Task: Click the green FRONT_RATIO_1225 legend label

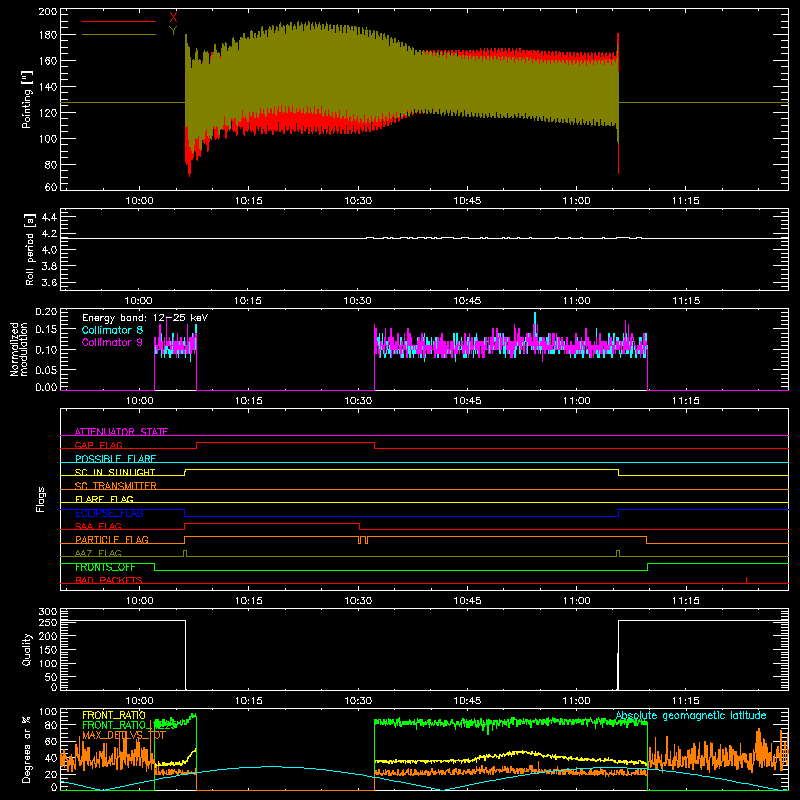Action: click(x=128, y=725)
